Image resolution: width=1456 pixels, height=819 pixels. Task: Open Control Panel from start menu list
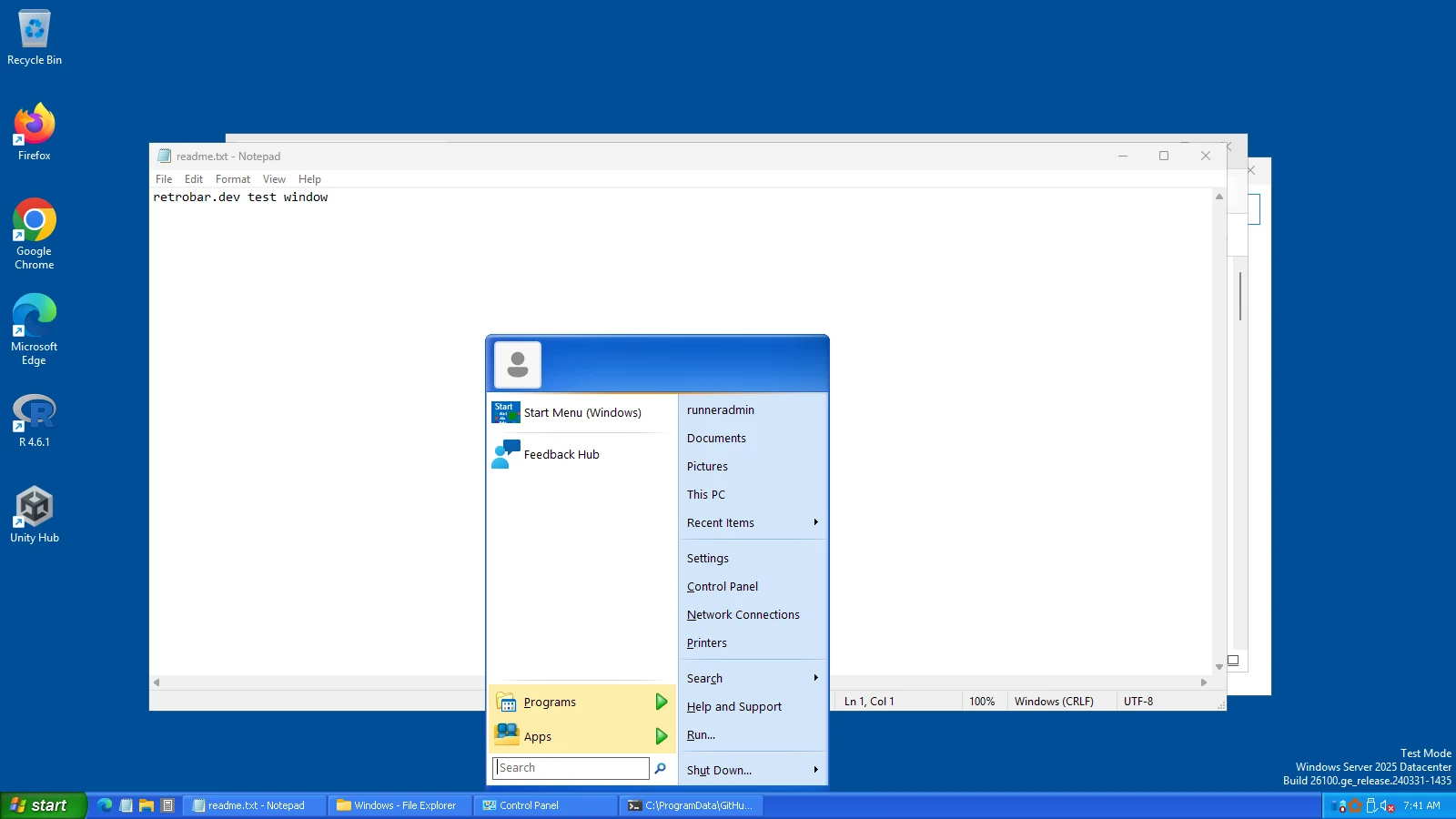click(753, 587)
